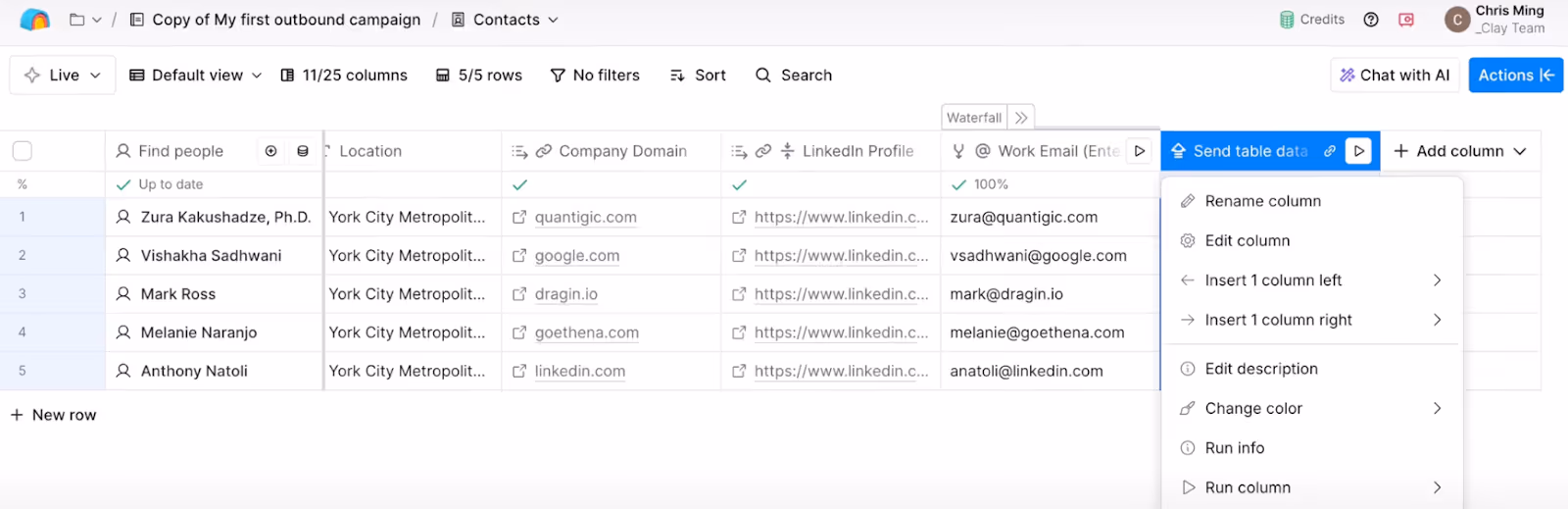Click the Up to date status

click(x=160, y=184)
